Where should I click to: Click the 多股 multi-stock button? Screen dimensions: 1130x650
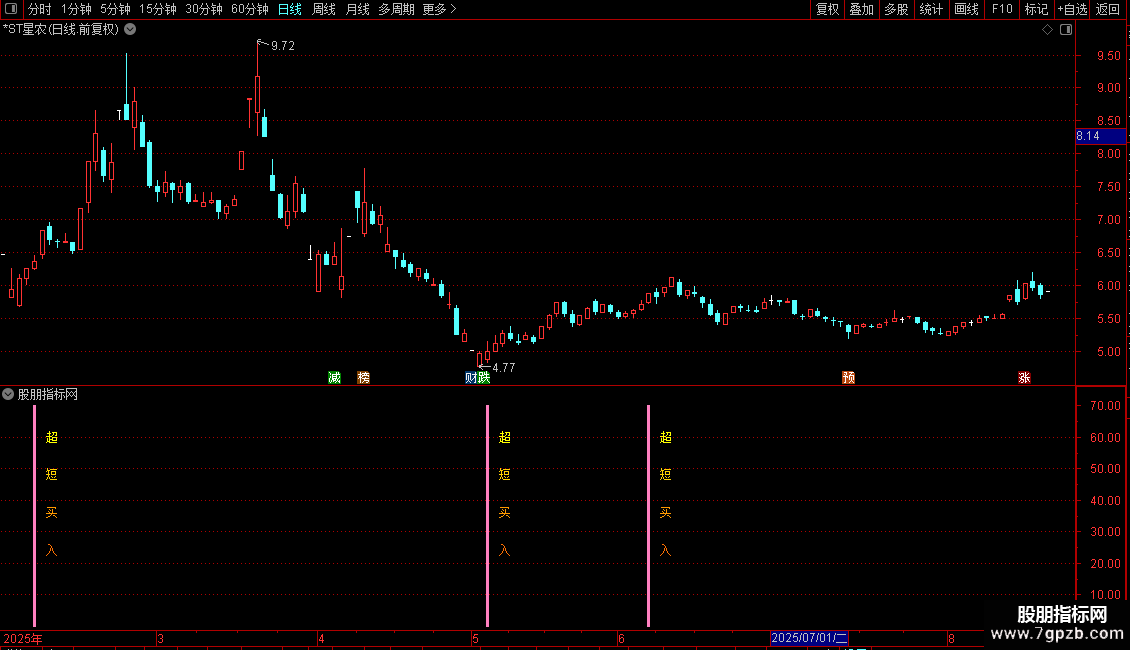pos(896,9)
